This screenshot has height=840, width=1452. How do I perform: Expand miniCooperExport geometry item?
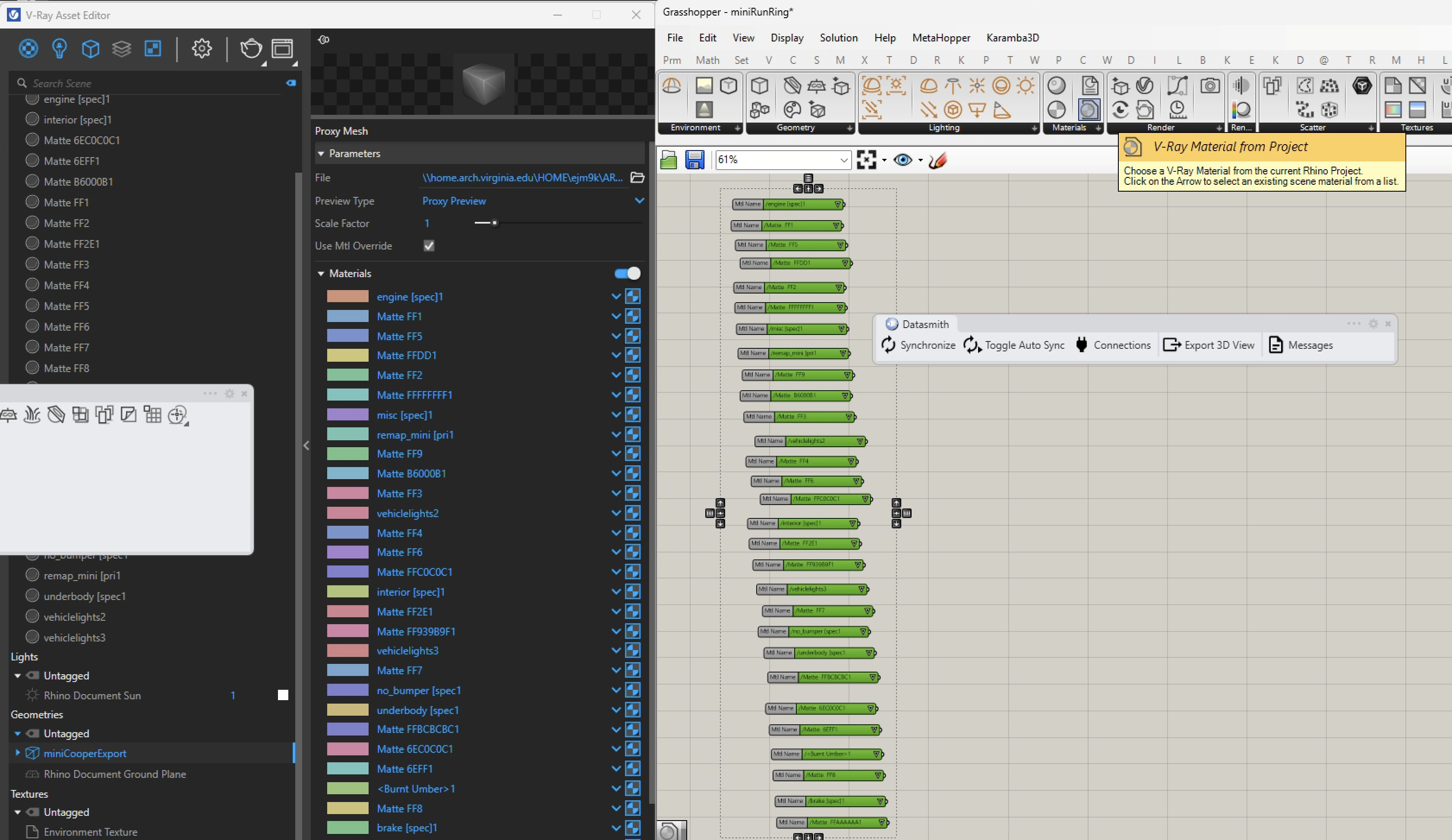click(x=17, y=752)
